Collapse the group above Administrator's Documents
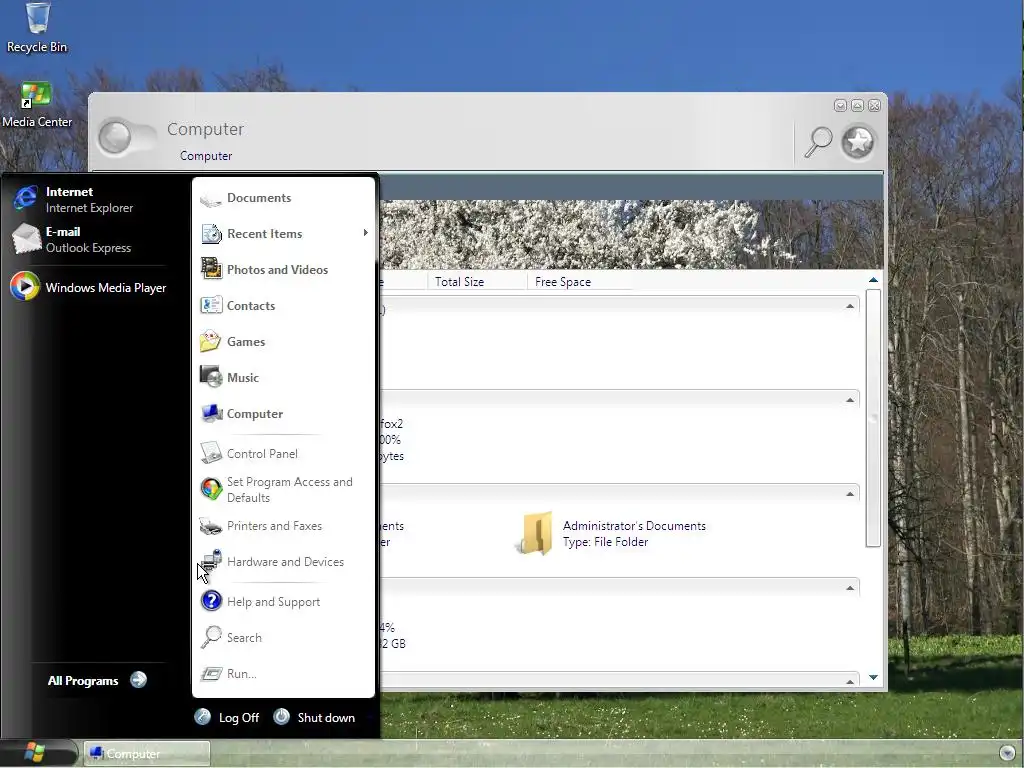Viewport: 1024px width, 768px height. 850,494
